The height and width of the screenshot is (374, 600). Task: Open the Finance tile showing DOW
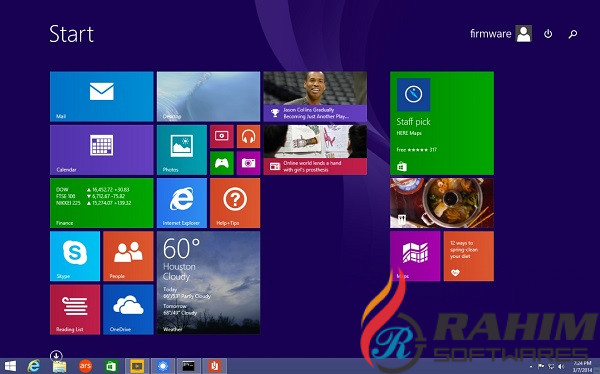(x=101, y=203)
